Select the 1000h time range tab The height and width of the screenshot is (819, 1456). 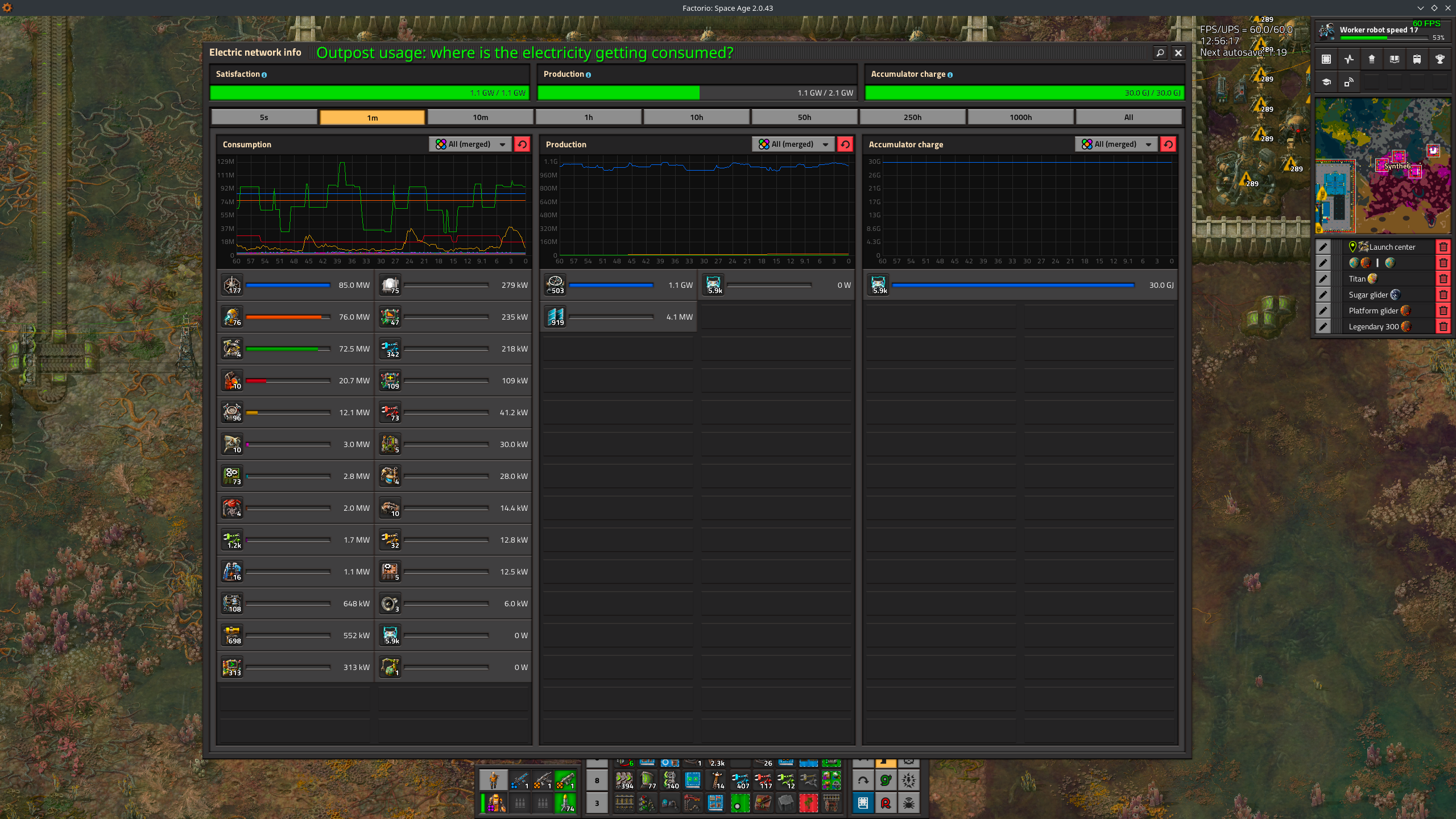pos(1020,117)
